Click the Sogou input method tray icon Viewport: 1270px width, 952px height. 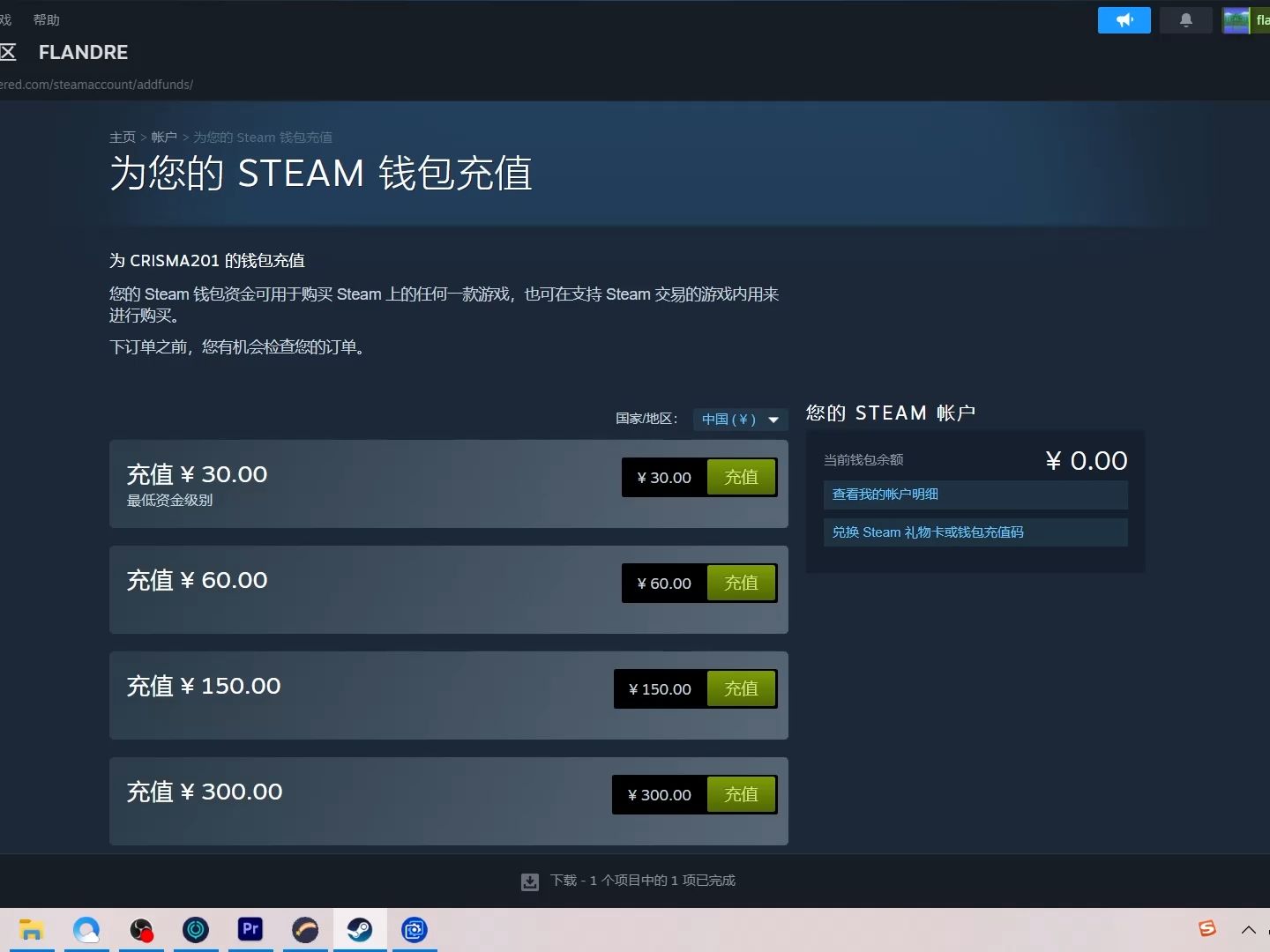point(1207,928)
